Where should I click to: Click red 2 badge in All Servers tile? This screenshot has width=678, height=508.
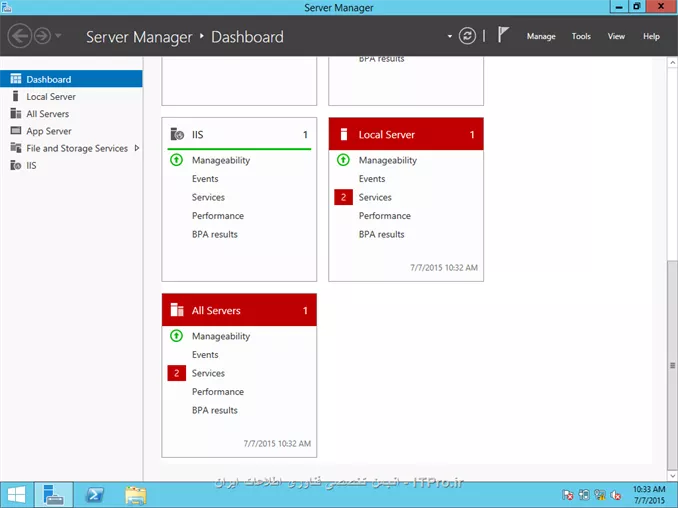tap(176, 373)
